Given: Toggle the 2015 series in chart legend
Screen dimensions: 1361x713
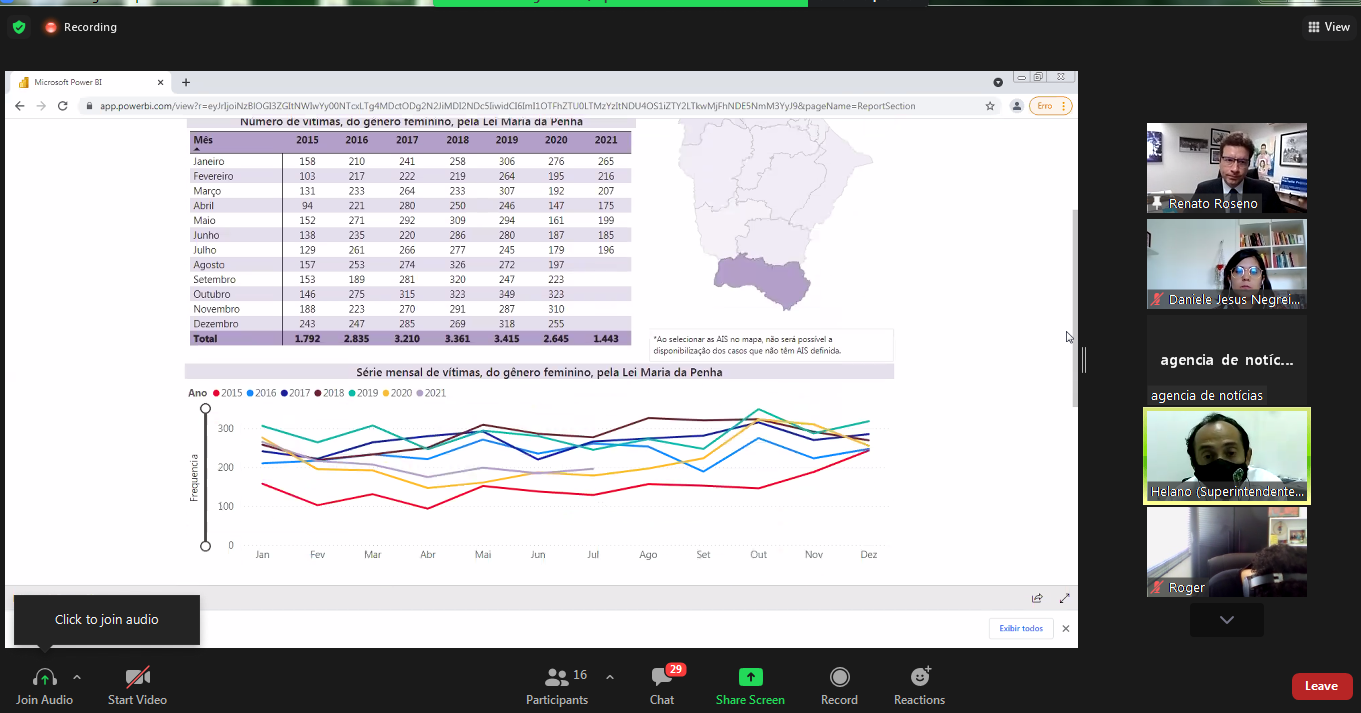Looking at the screenshot, I should (x=226, y=393).
